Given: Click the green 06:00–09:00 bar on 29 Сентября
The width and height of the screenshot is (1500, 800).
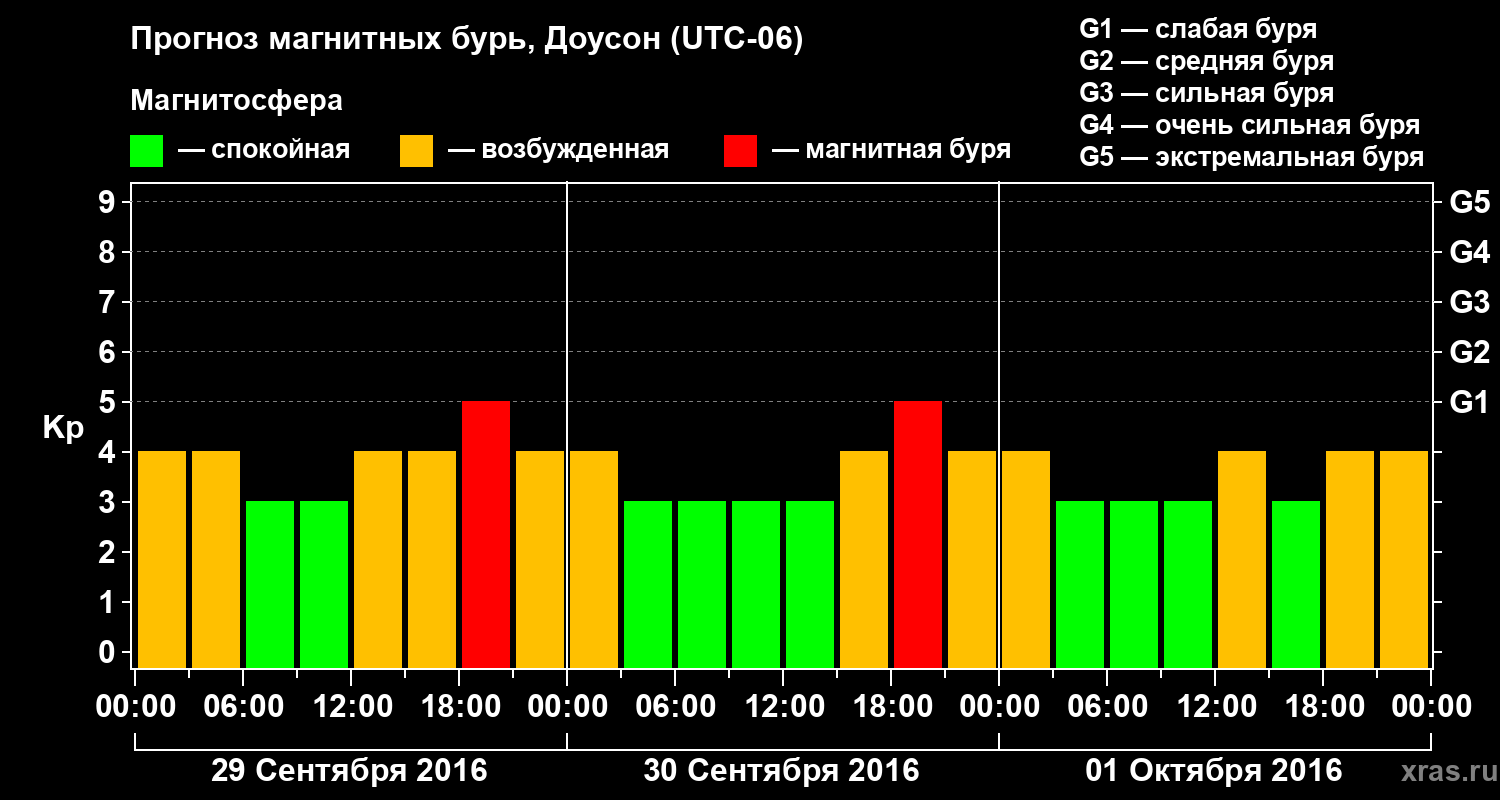Looking at the screenshot, I should [x=270, y=585].
